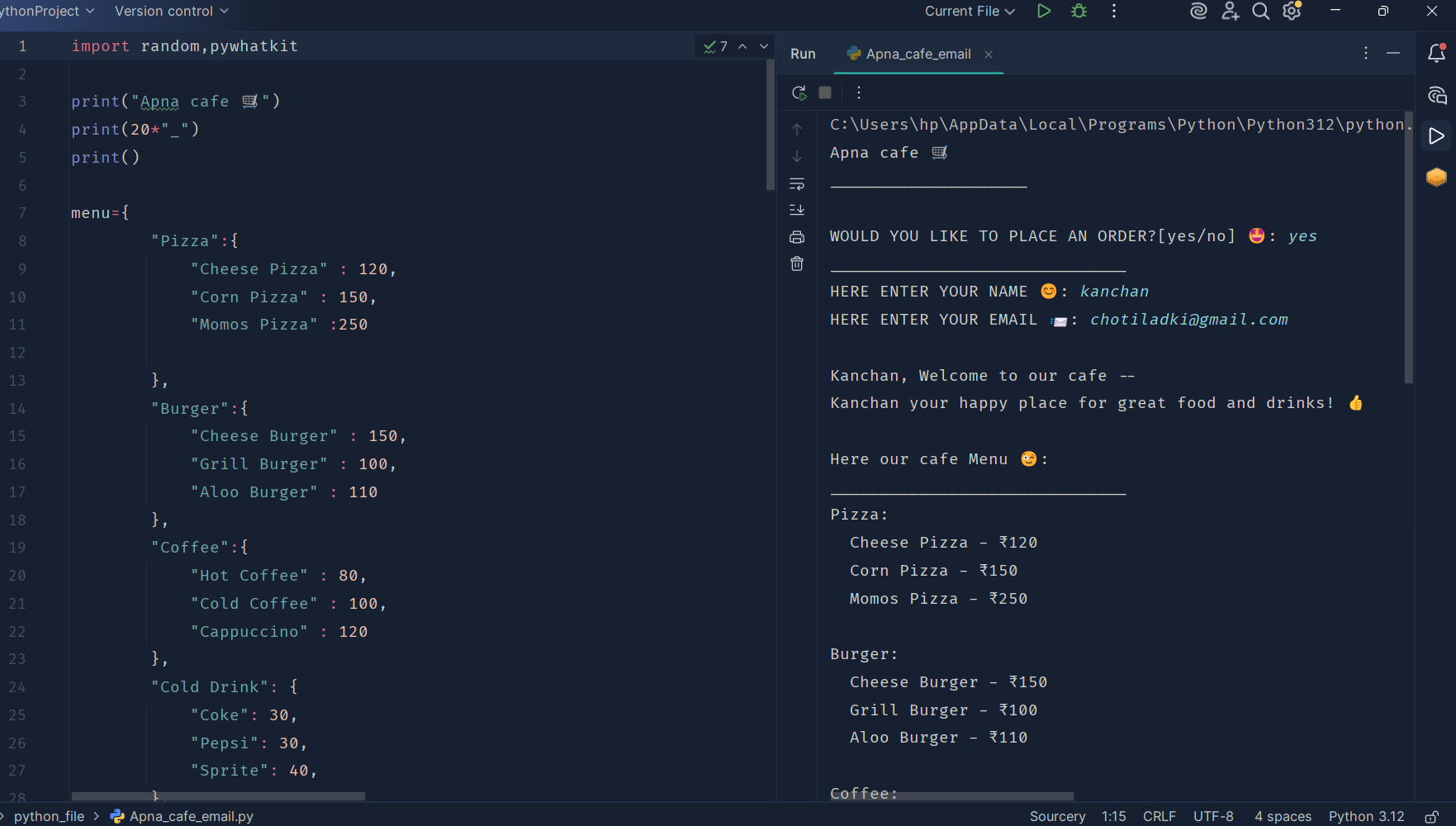Open the Version control dropdown
The image size is (1456, 826).
[x=171, y=11]
